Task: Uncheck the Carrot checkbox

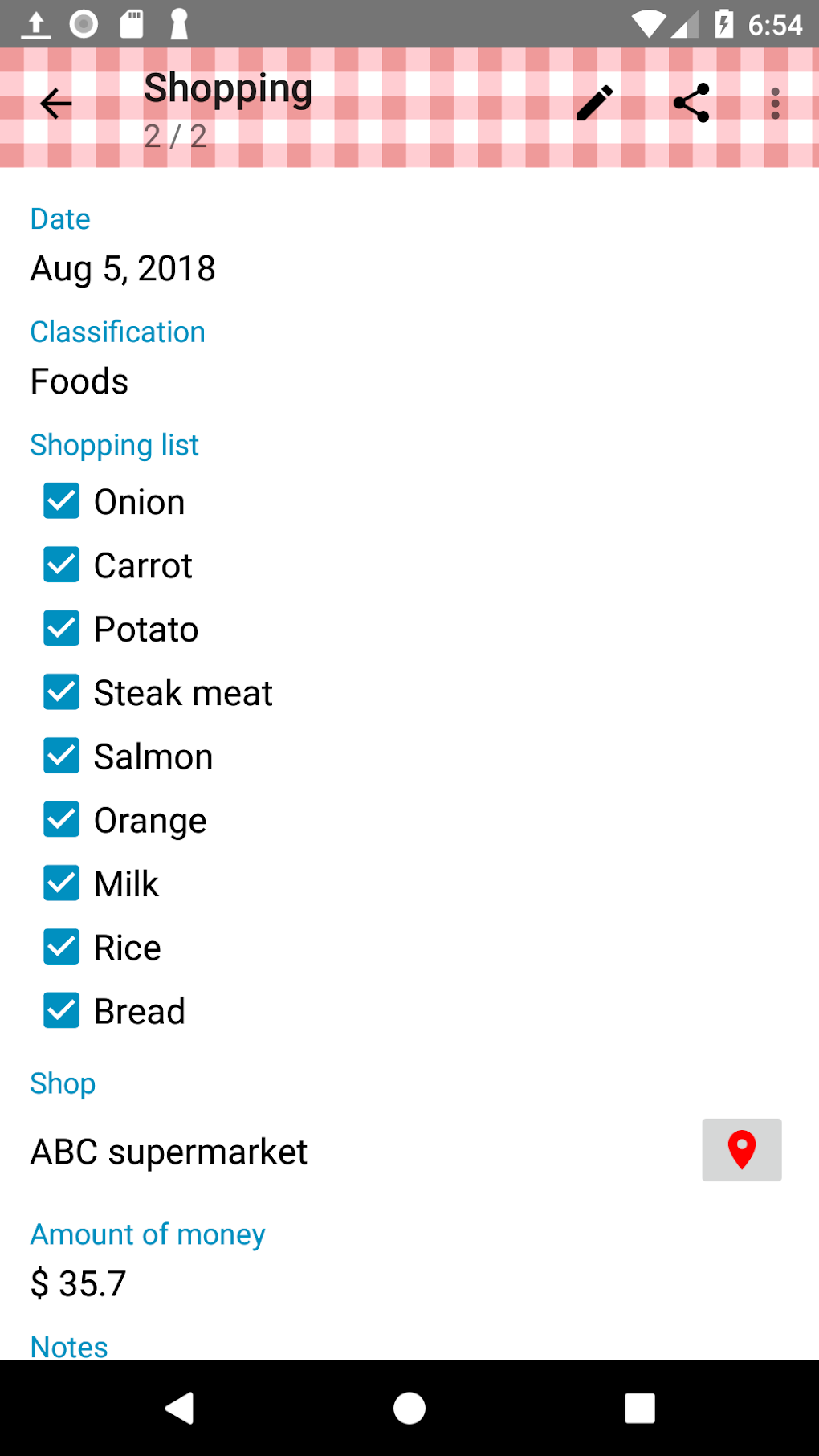Action: coord(62,565)
